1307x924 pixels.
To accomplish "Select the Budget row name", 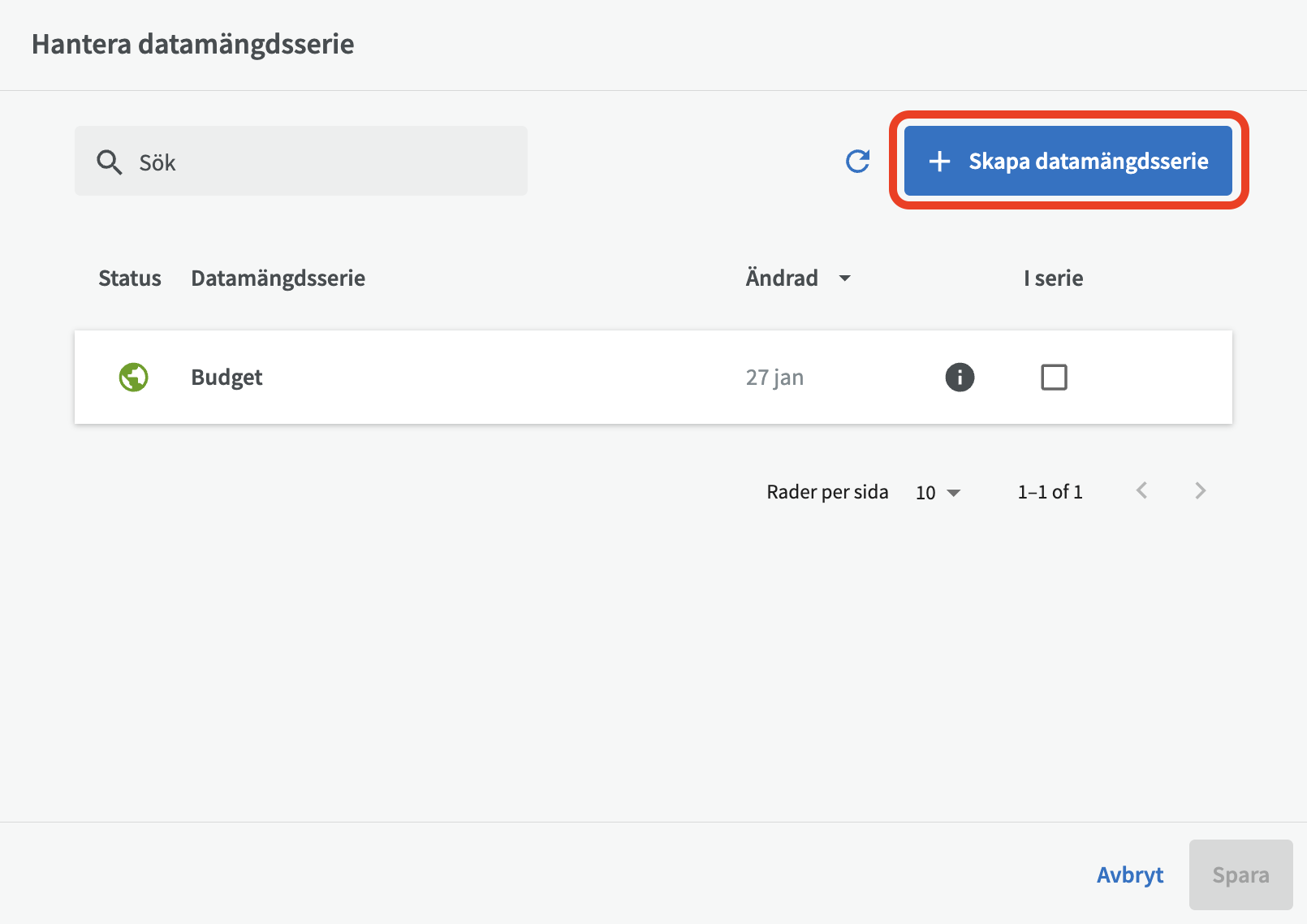I will click(226, 377).
